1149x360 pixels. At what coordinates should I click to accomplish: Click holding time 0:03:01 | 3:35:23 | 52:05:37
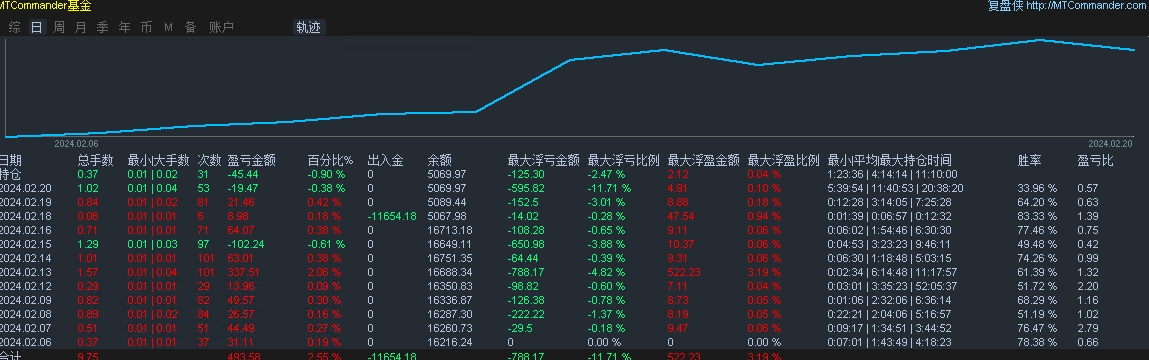pyautogui.click(x=891, y=286)
